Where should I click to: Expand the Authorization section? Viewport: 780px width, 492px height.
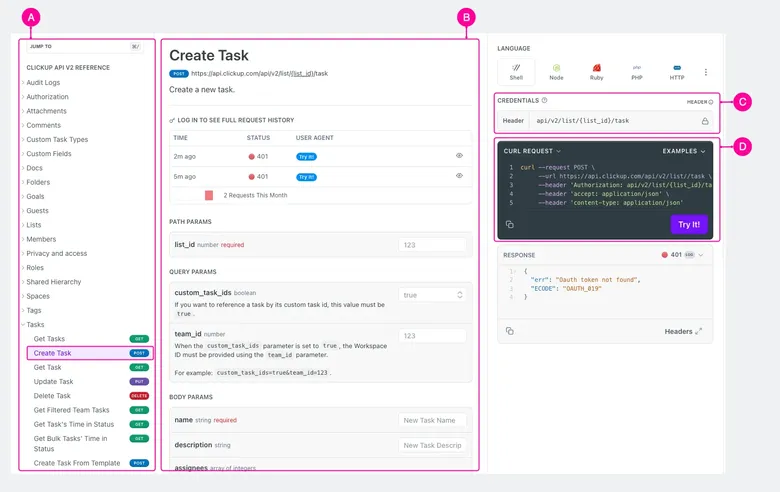(x=47, y=97)
